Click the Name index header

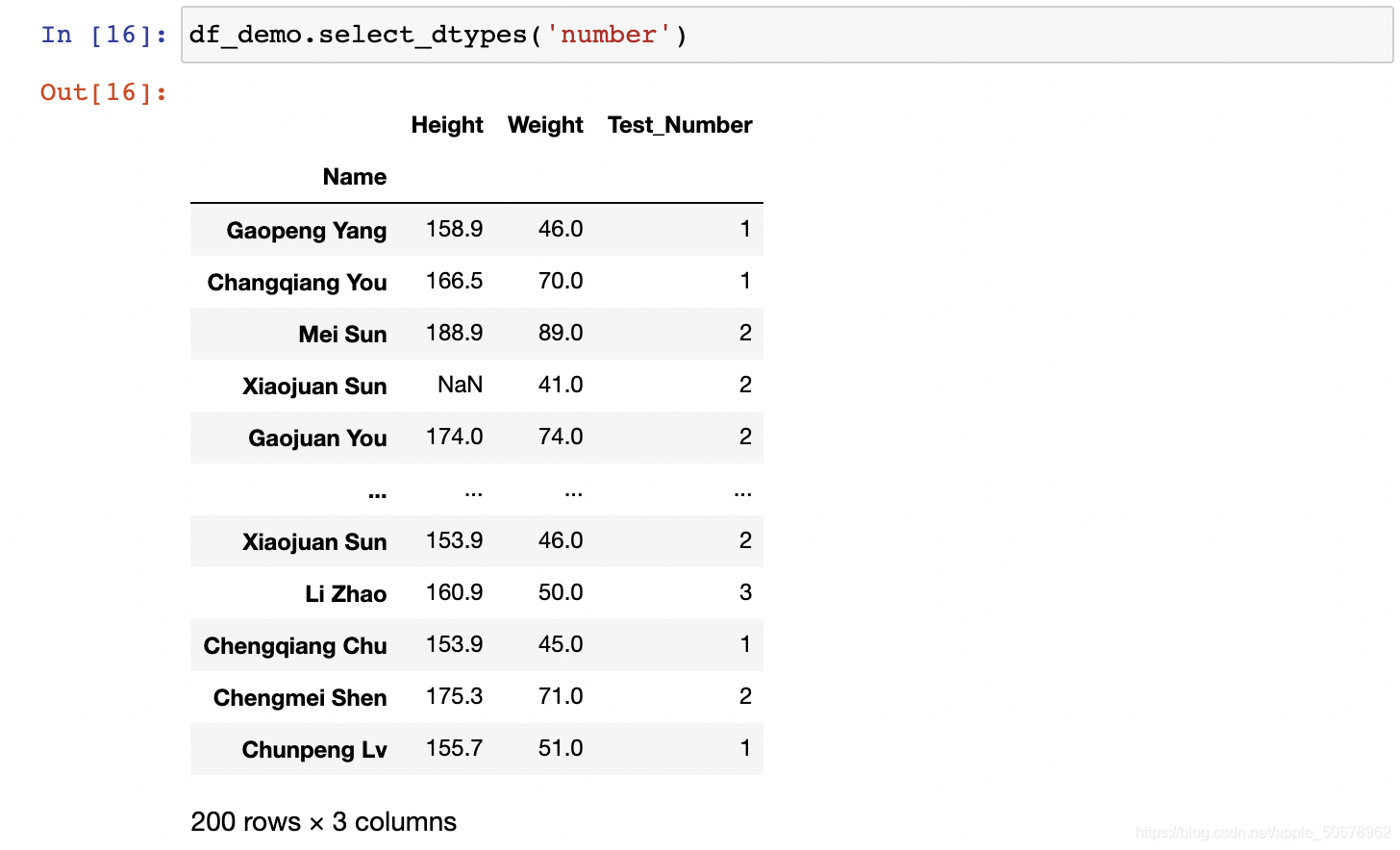click(x=355, y=177)
